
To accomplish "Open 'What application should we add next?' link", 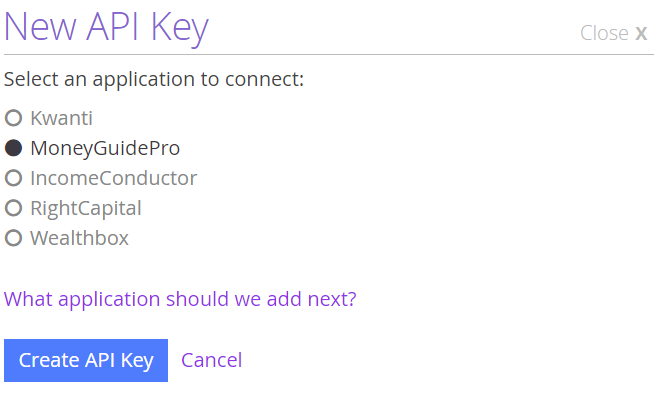I will coord(180,299).
